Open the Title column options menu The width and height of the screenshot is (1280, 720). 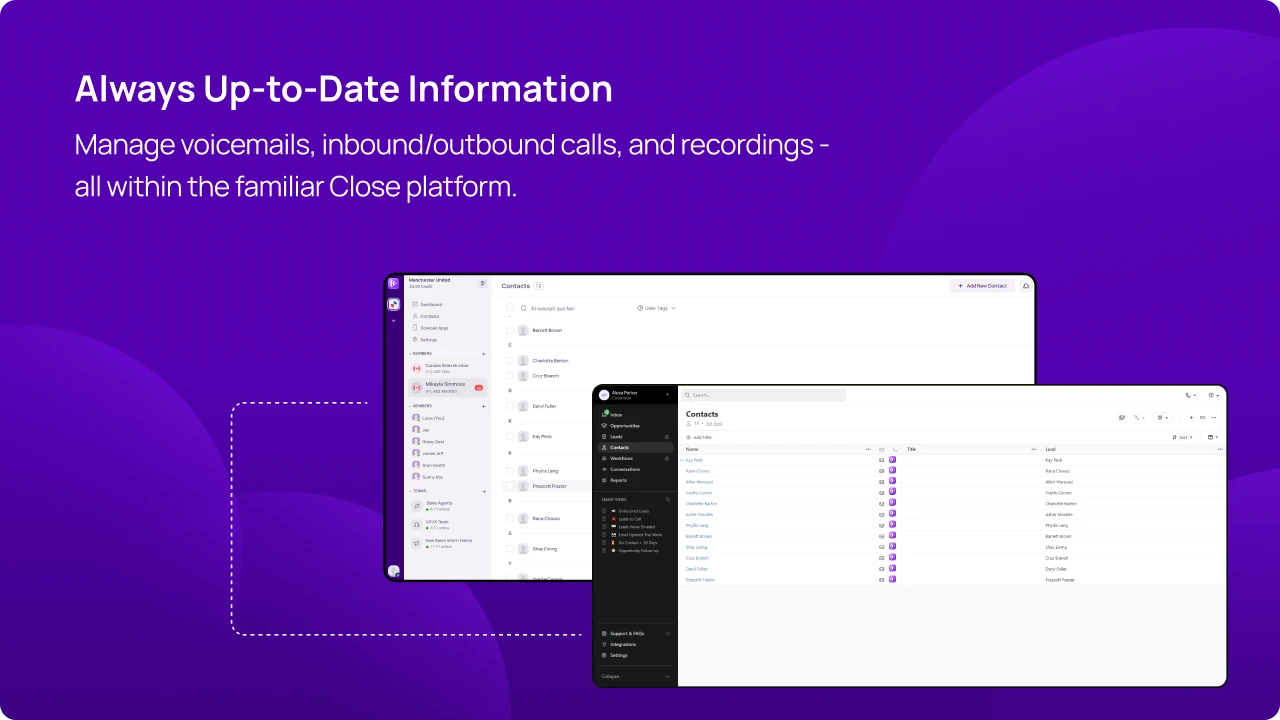click(x=1034, y=449)
